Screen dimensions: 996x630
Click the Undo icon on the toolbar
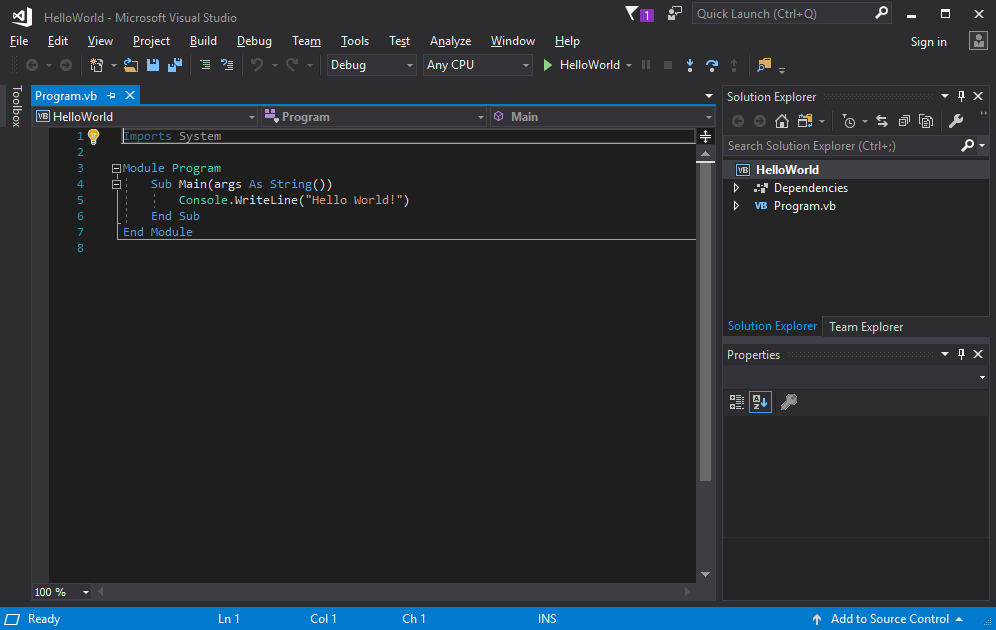[259, 64]
